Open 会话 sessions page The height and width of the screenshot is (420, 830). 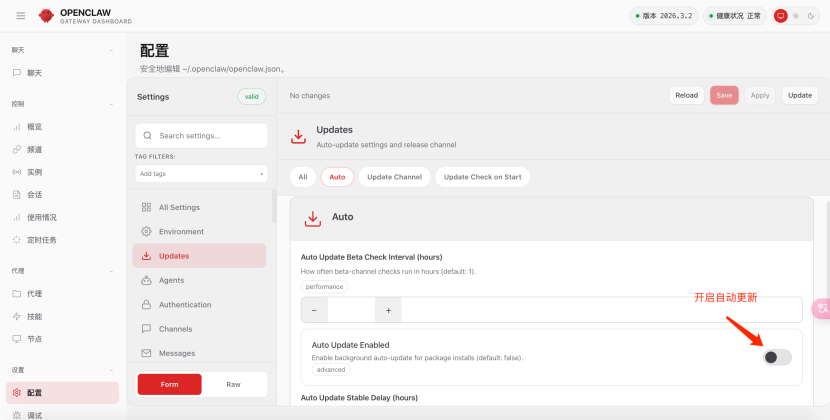pyautogui.click(x=62, y=195)
